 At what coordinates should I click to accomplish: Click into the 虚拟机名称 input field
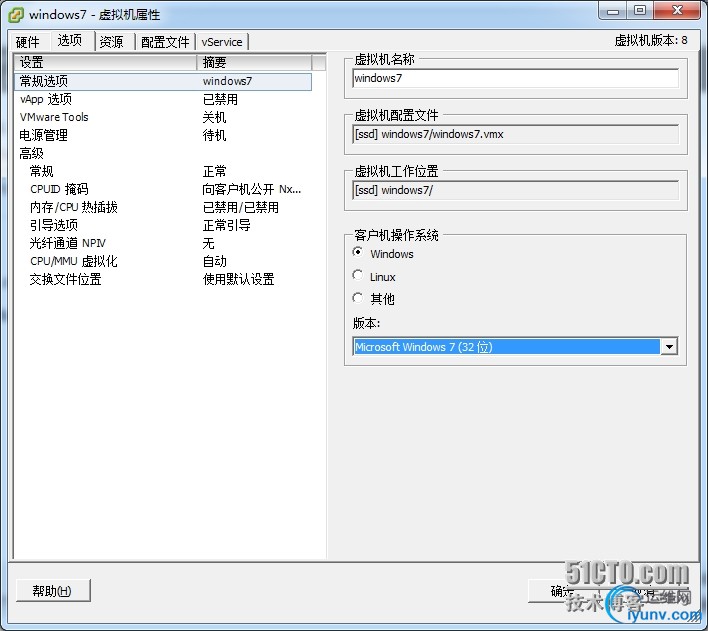(x=515, y=79)
